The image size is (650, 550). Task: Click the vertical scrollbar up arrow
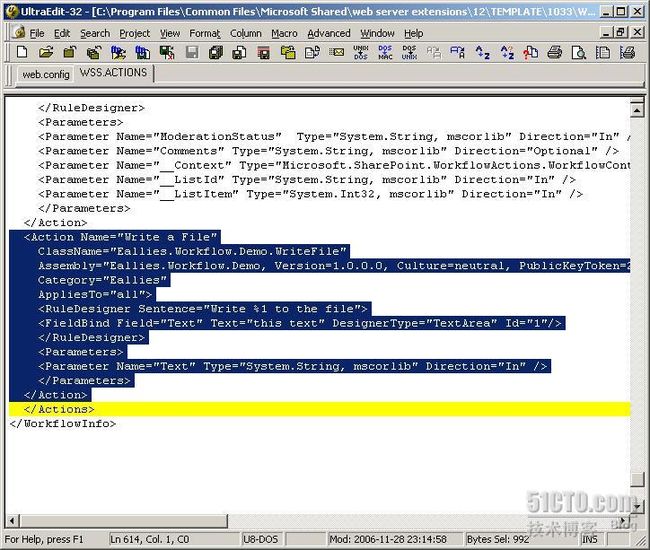coord(637,109)
